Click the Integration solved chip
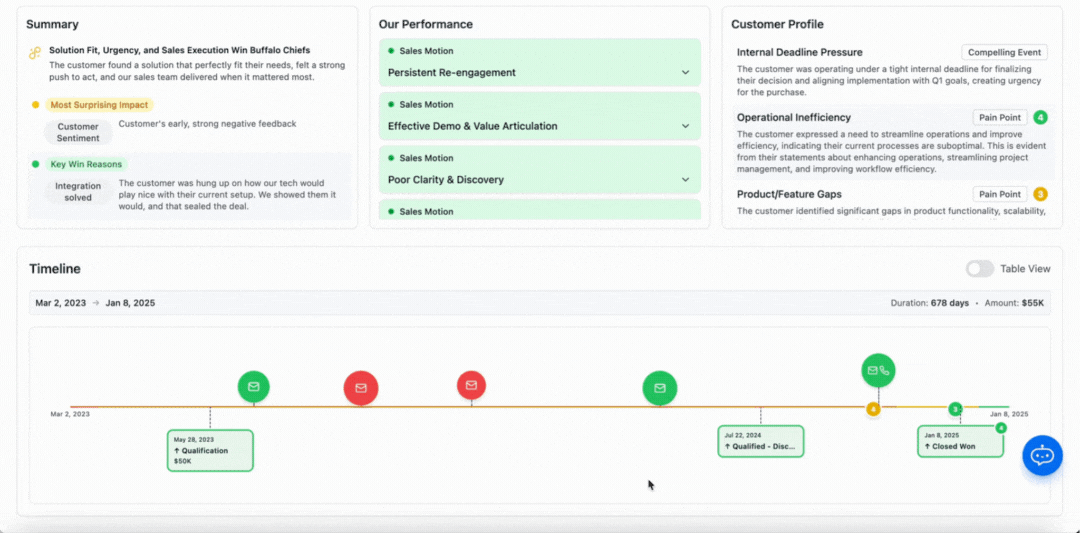The height and width of the screenshot is (533, 1080). (x=78, y=191)
